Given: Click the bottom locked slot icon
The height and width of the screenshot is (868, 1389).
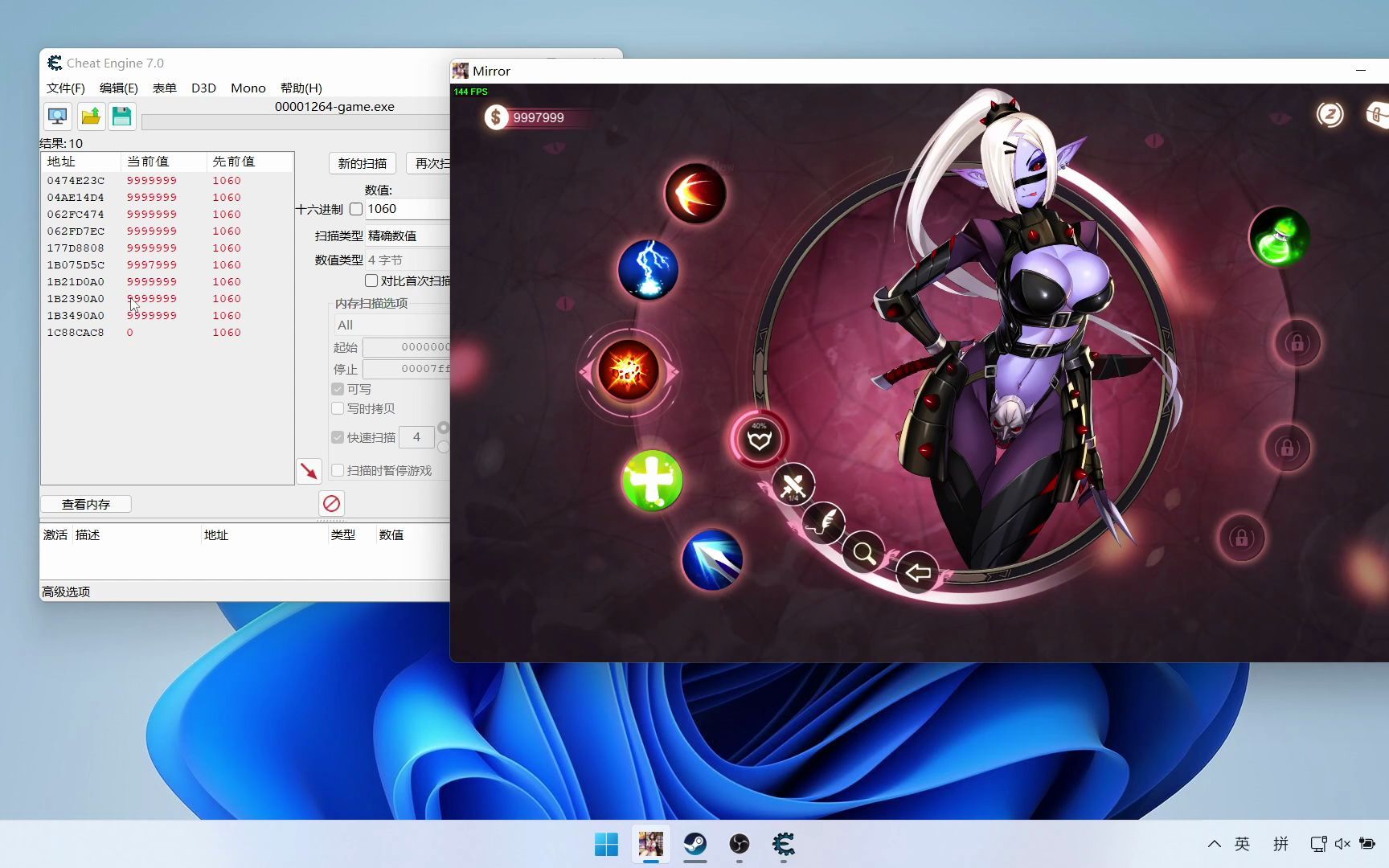Looking at the screenshot, I should click(1241, 538).
